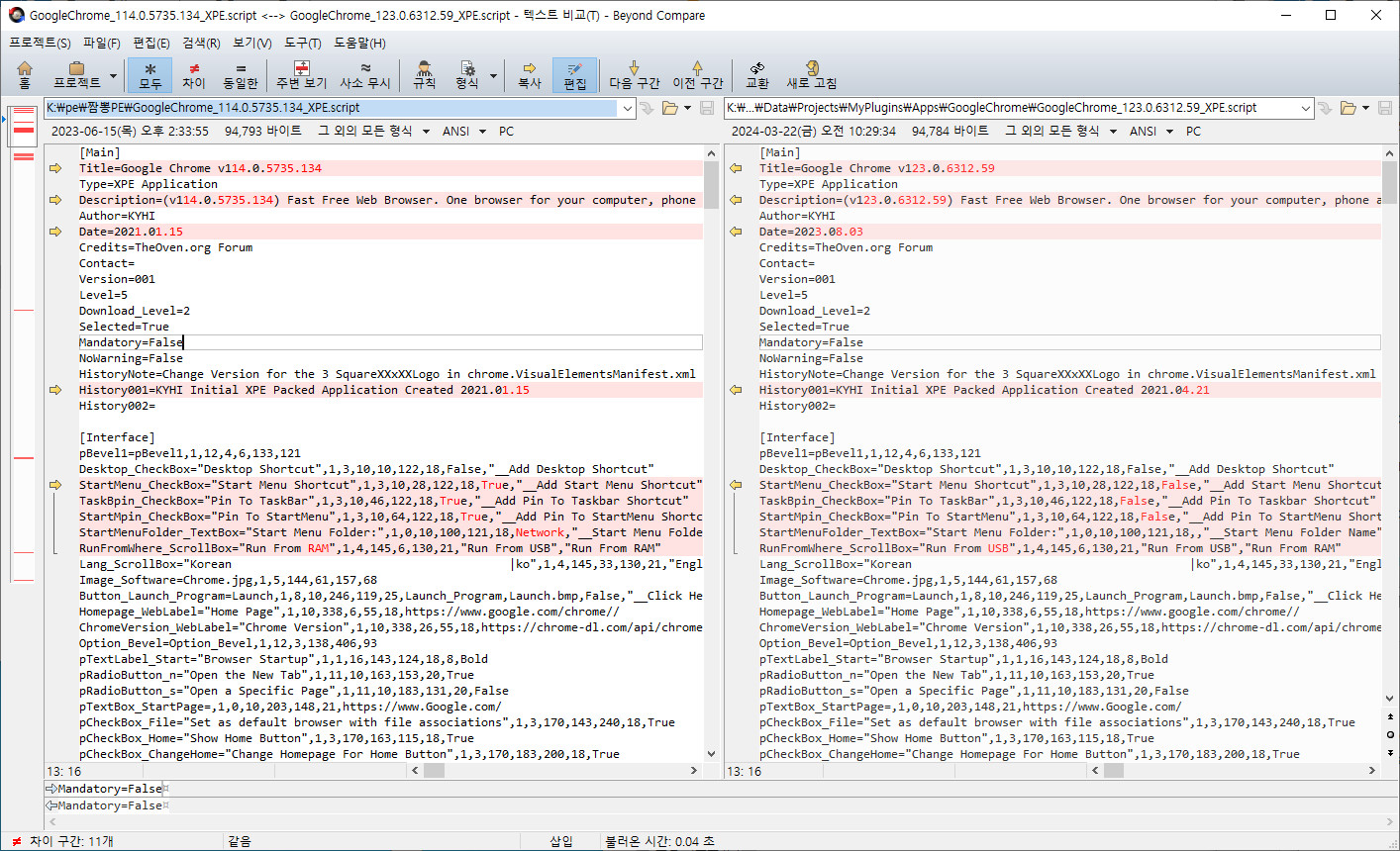Click the Home (홈) toolbar icon
The width and height of the screenshot is (1400, 851).
(x=25, y=74)
